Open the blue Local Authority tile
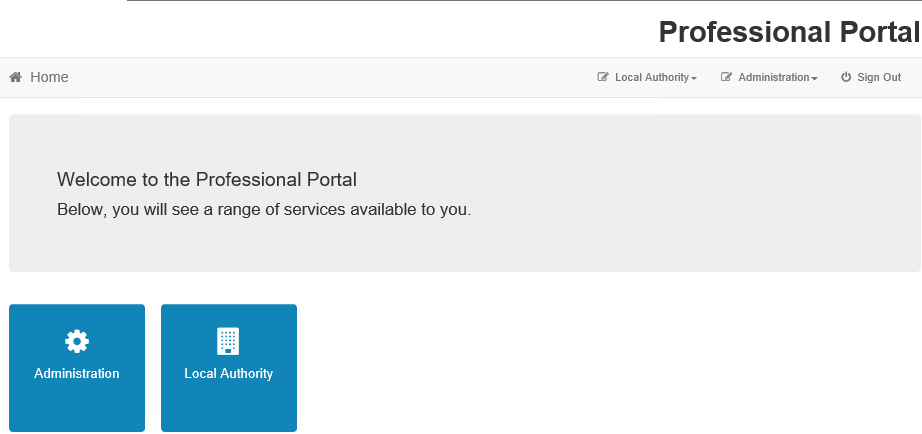This screenshot has width=922, height=434. click(x=229, y=368)
